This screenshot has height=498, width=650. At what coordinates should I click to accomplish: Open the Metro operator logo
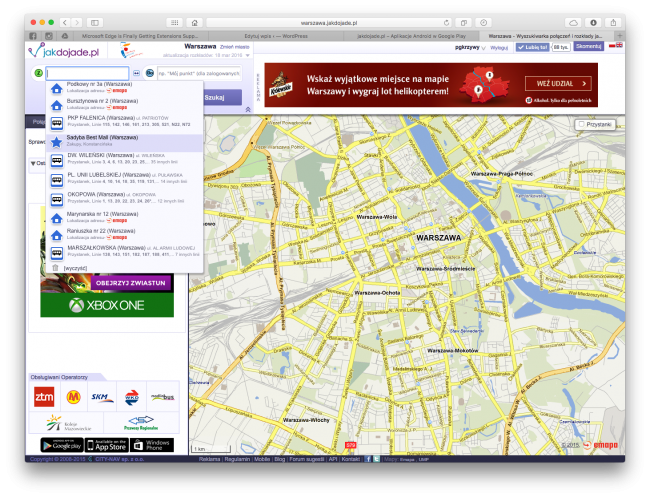73,397
